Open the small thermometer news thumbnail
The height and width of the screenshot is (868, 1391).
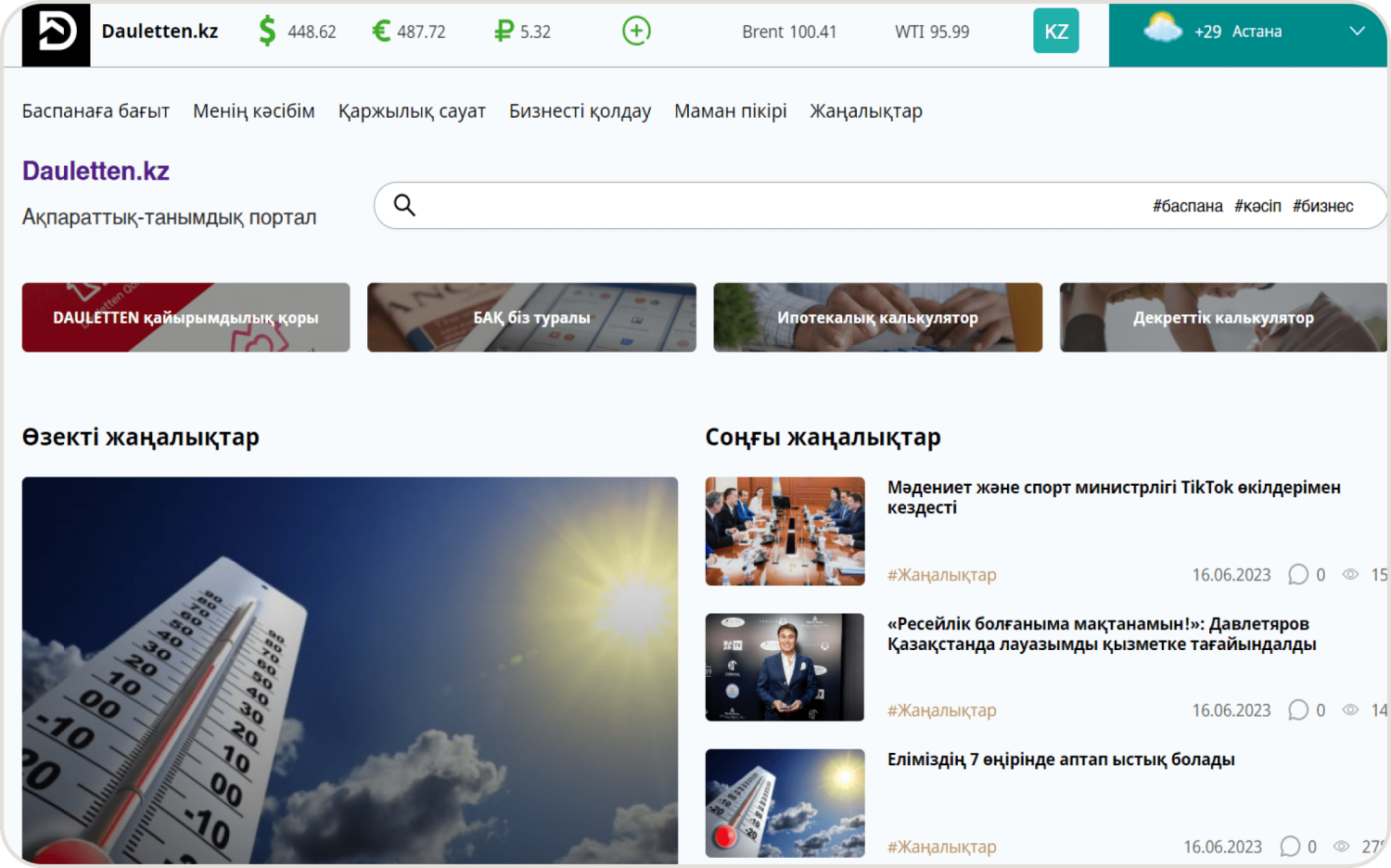tap(785, 803)
